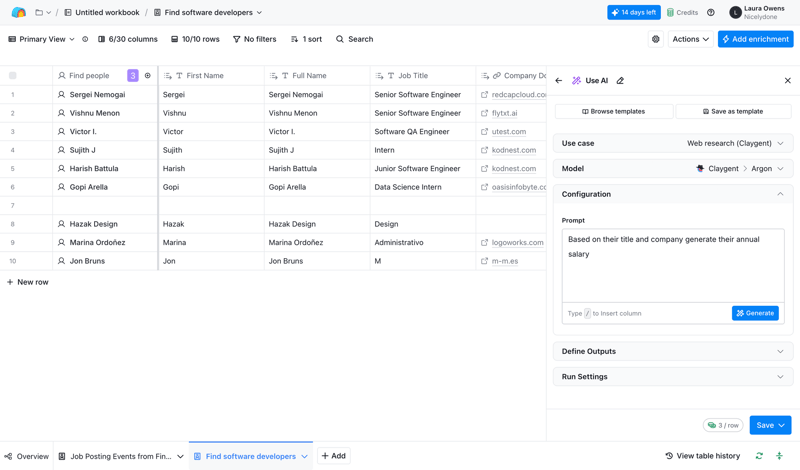Select the Junior Software Engineer cell

click(x=423, y=168)
